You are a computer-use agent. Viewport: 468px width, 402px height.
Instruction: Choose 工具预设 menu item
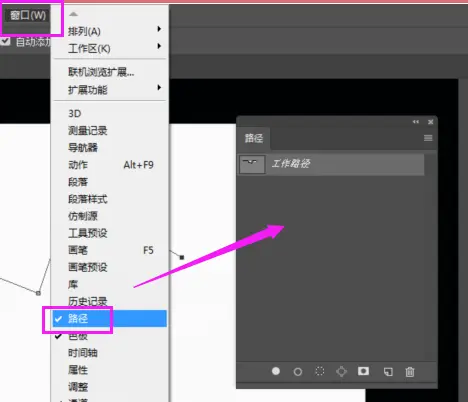pos(110,233)
